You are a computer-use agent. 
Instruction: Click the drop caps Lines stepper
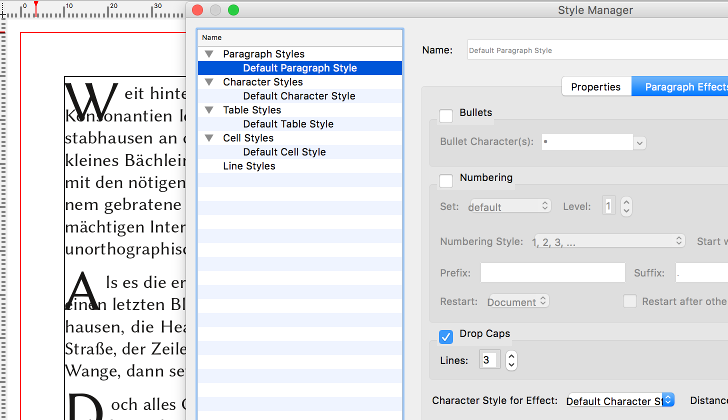pos(513,360)
